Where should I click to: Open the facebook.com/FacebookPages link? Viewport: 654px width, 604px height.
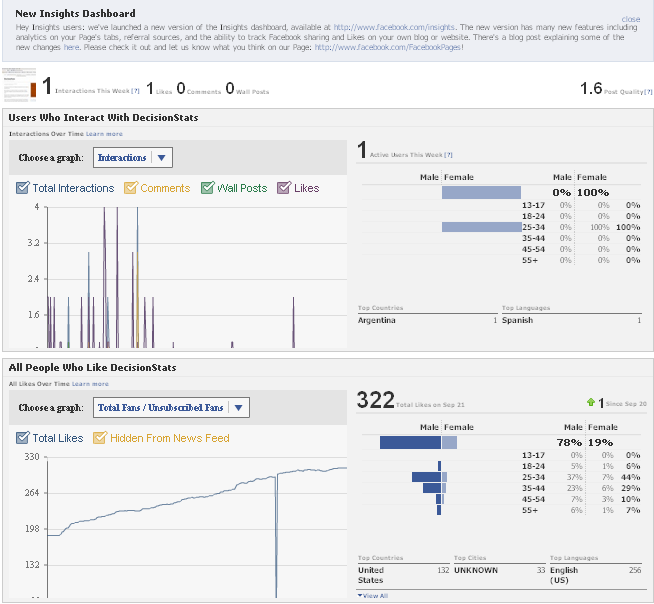pyautogui.click(x=387, y=47)
